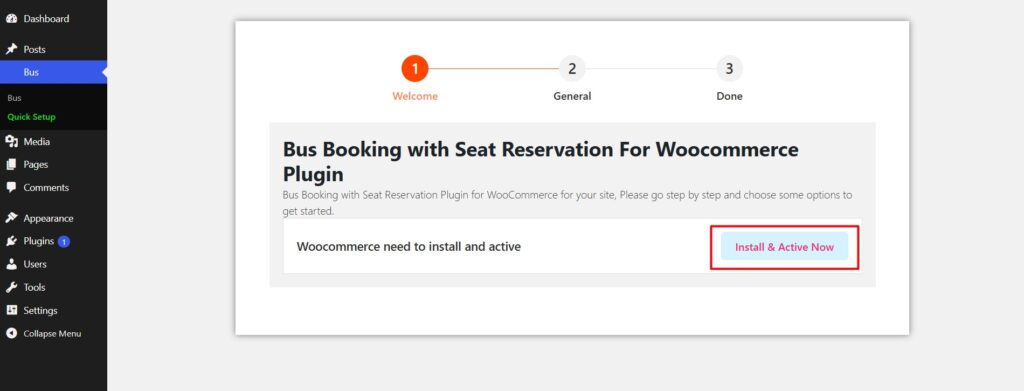Click the Plugins plug icon
1024x391 pixels.
coord(11,241)
